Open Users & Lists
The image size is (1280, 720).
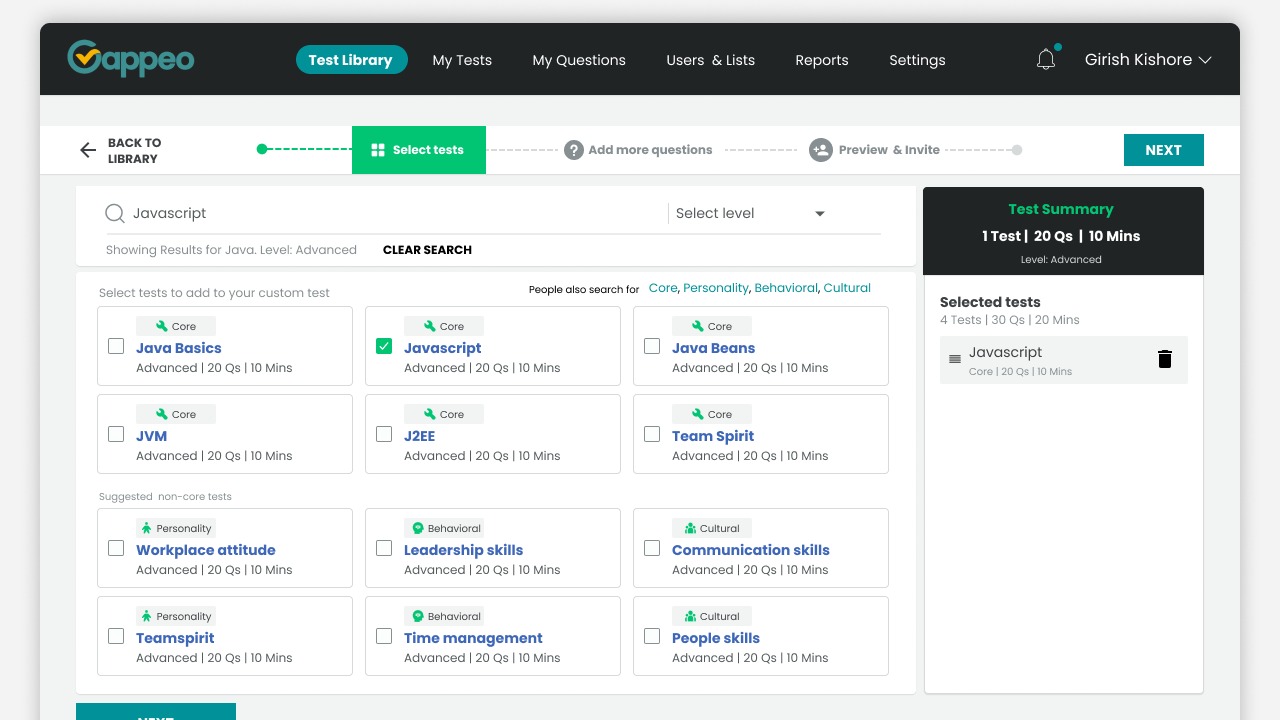(711, 60)
